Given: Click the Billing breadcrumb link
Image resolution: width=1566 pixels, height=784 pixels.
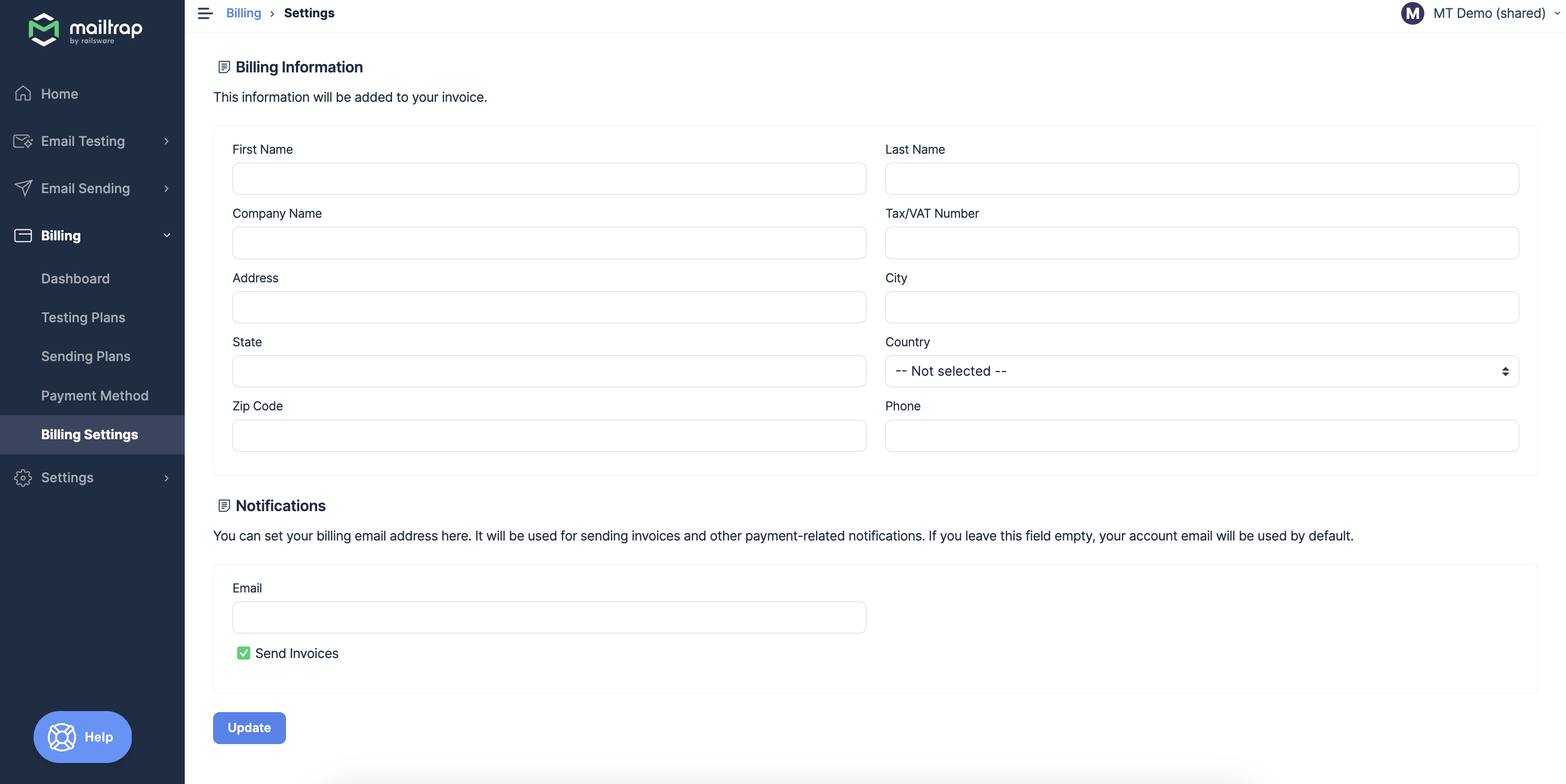Looking at the screenshot, I should pos(243,13).
